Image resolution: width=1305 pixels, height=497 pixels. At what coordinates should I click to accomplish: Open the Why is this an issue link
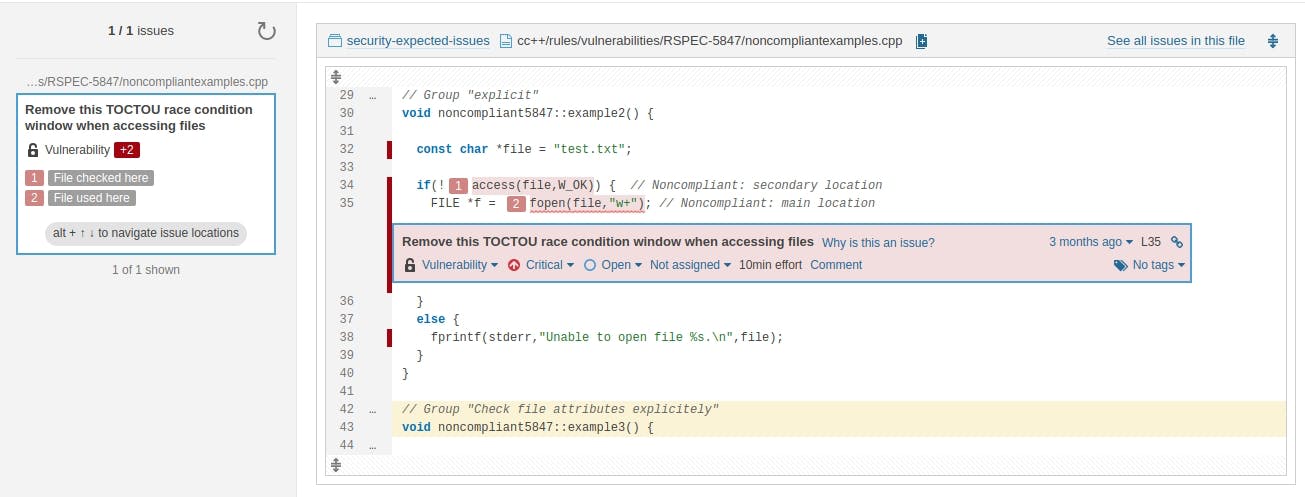(878, 243)
